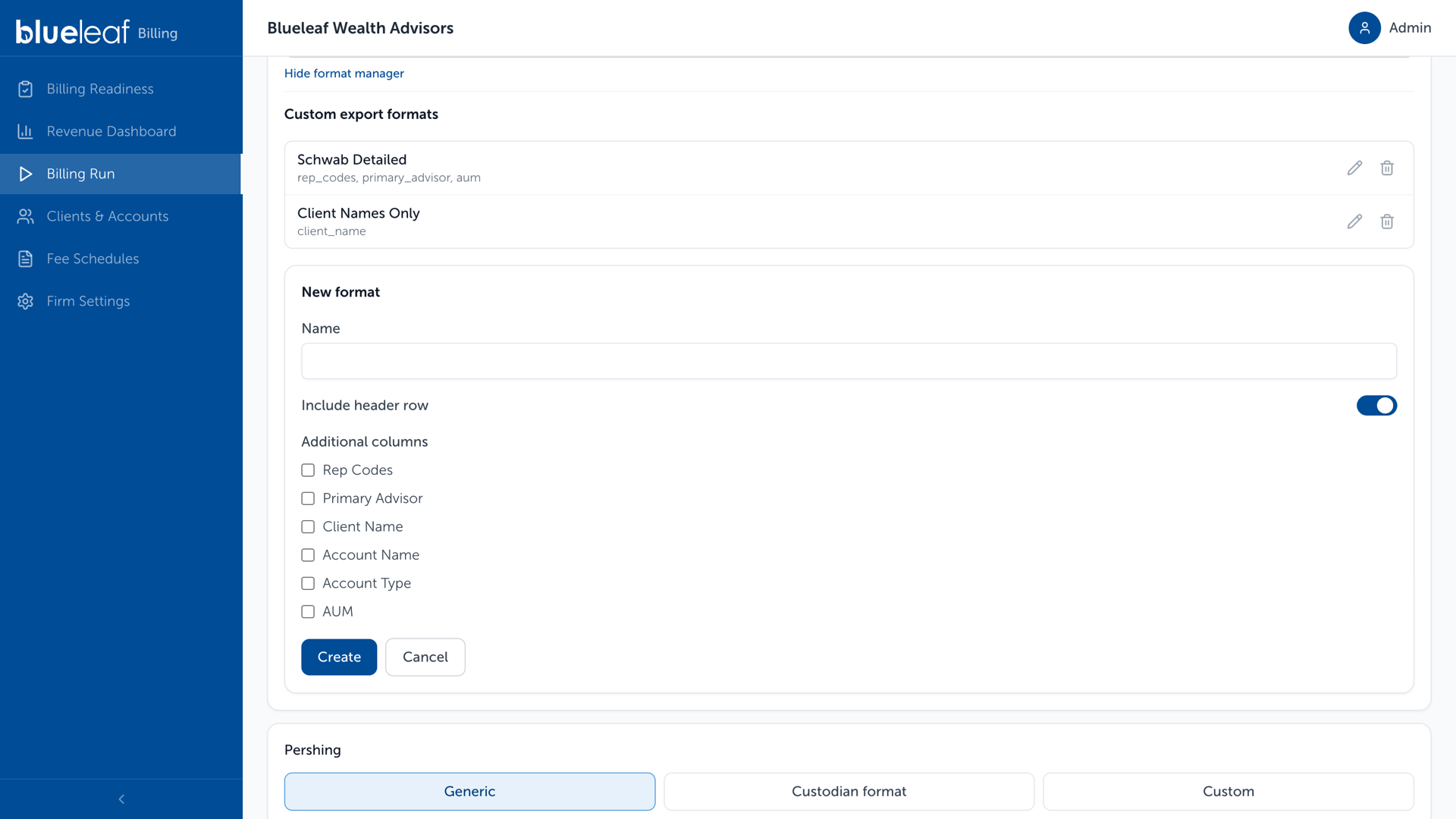Click the blueleaf Billing logo
The image size is (1456, 819).
(x=96, y=31)
